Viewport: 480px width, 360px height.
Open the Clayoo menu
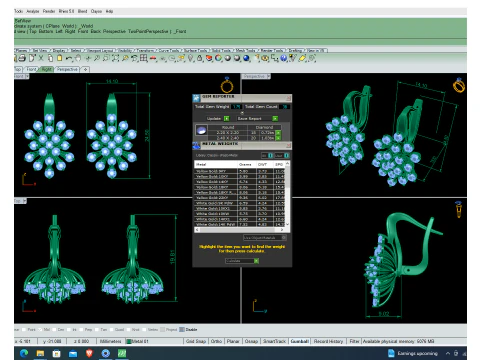96,11
